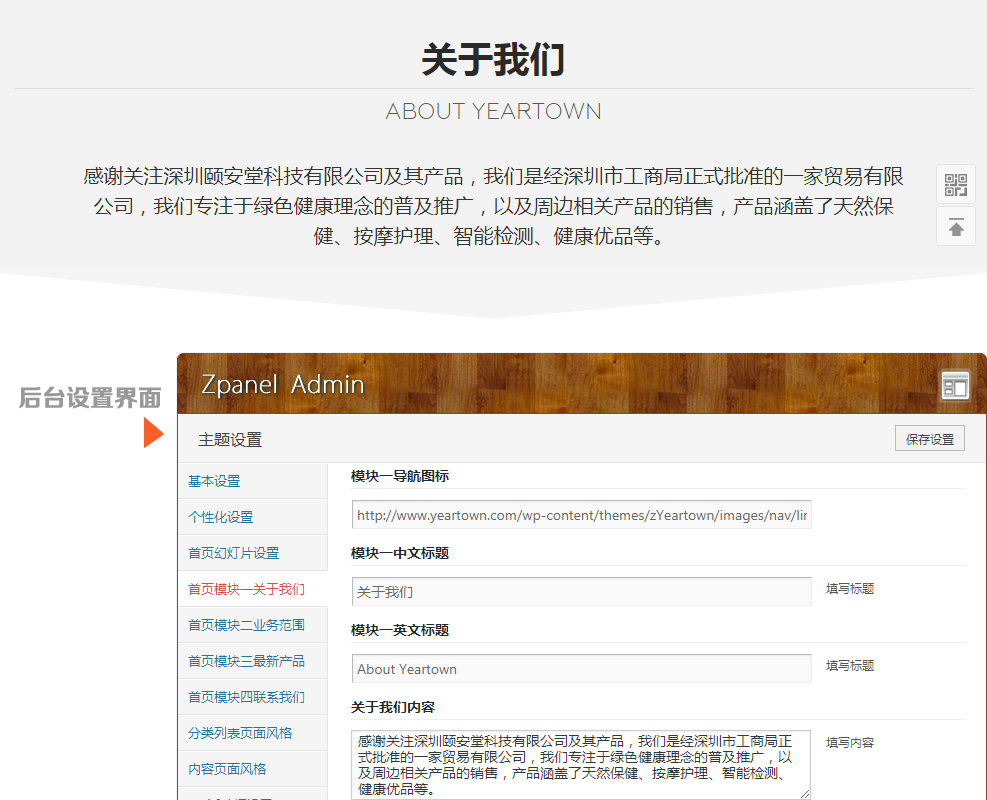This screenshot has height=800, width=987.
Task: Click the About Yeartown title input field
Action: (x=582, y=668)
